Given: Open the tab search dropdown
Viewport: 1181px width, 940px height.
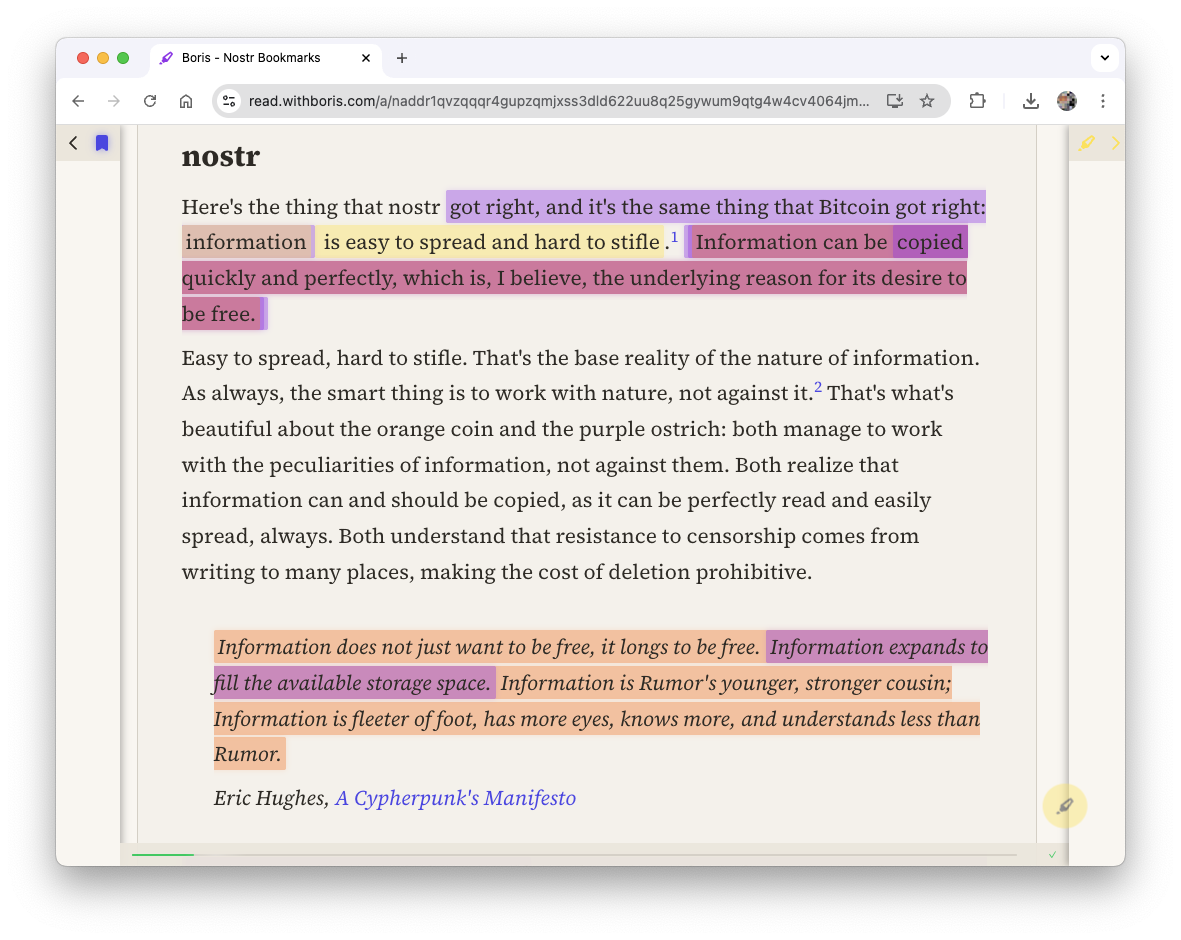Looking at the screenshot, I should [x=1104, y=58].
